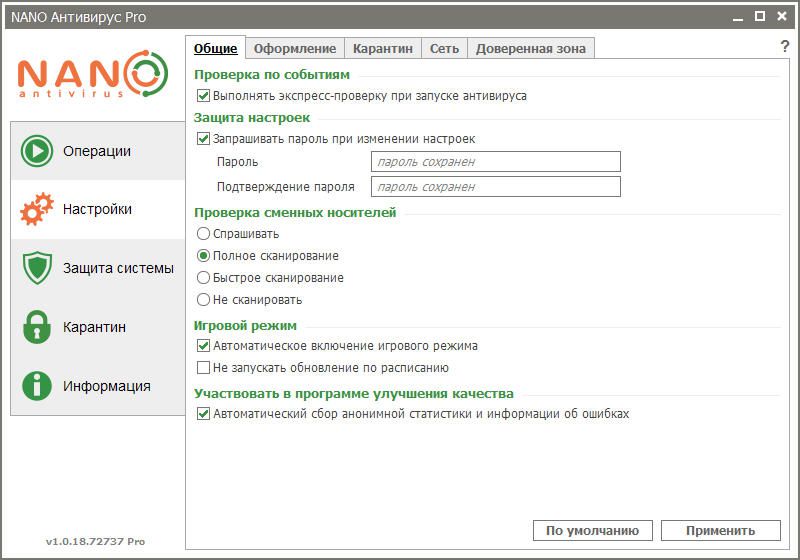Disable express scan at antivirus startup
Screen dimensions: 800x560
click(204, 96)
